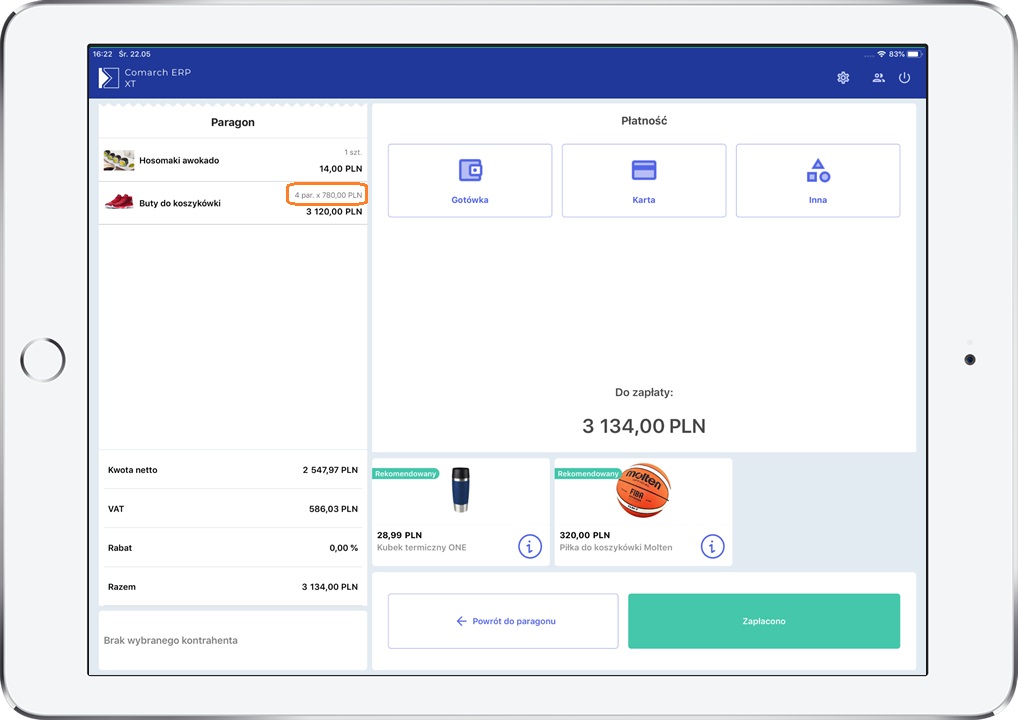1018x720 pixels.
Task: Open info for Kubek termiczny ONE
Action: 529,546
